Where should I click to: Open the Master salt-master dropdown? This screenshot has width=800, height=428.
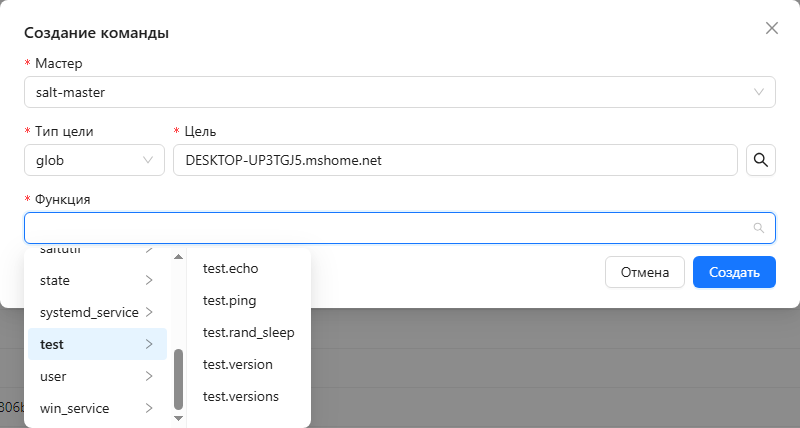pyautogui.click(x=399, y=92)
